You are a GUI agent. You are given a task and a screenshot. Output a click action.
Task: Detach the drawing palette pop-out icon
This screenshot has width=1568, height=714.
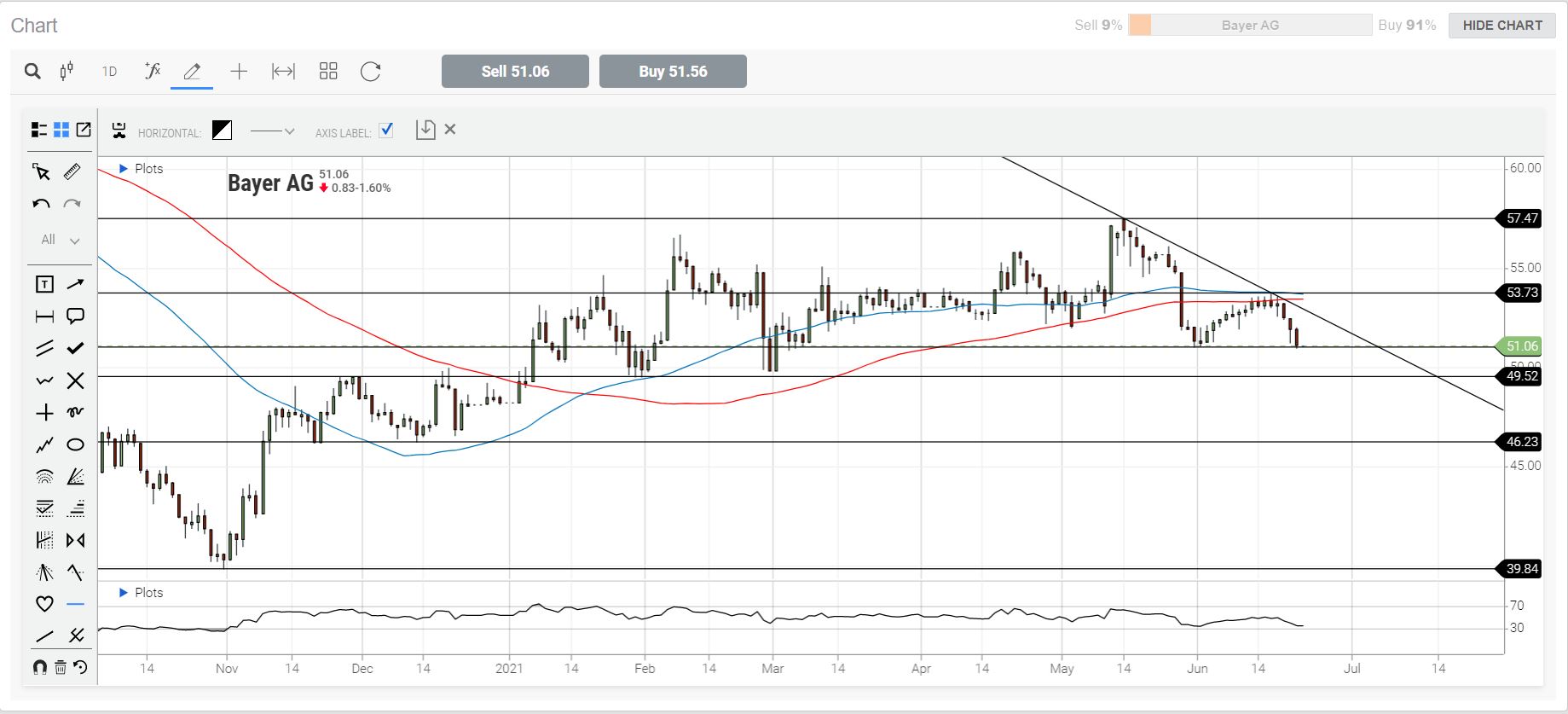tap(84, 130)
